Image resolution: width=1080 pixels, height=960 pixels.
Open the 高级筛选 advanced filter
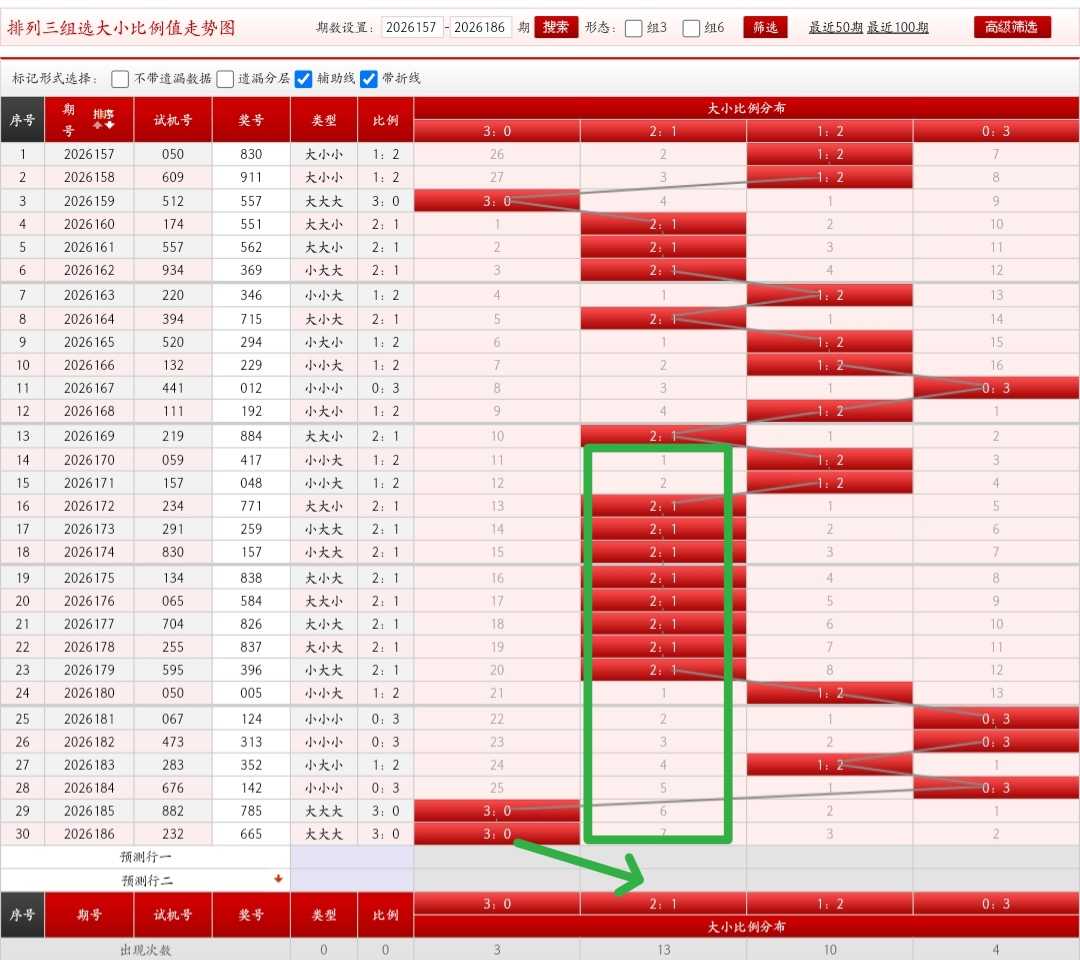(x=1012, y=28)
